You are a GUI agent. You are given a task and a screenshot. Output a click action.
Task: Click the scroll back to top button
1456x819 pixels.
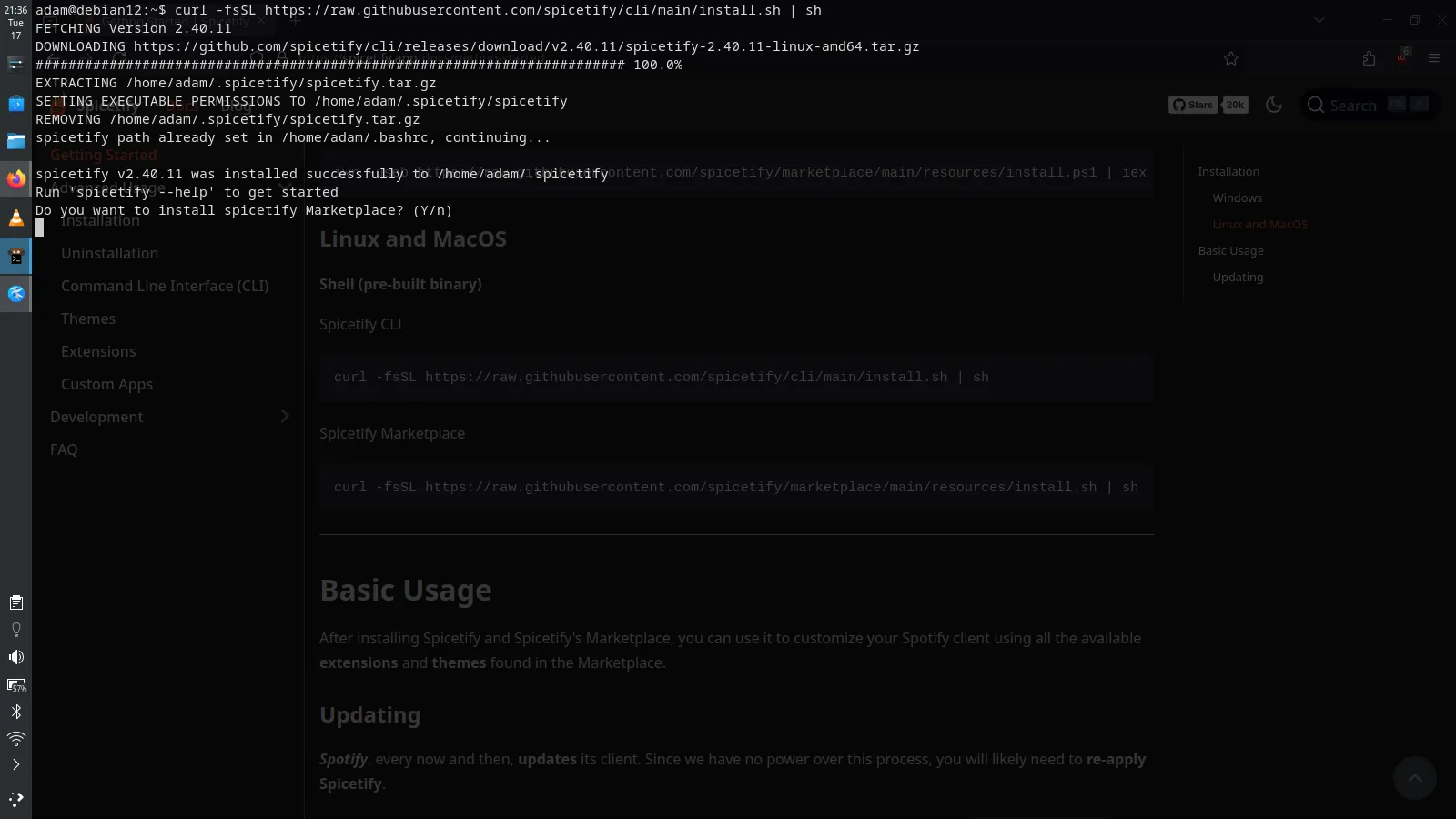[1414, 777]
